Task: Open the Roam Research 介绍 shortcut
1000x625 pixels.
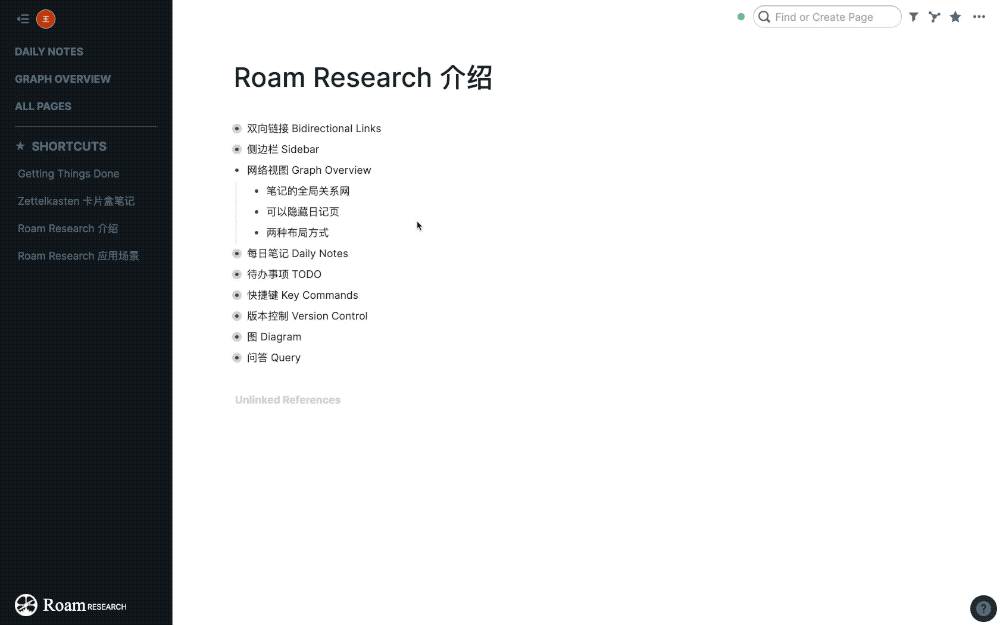Action: click(x=68, y=228)
